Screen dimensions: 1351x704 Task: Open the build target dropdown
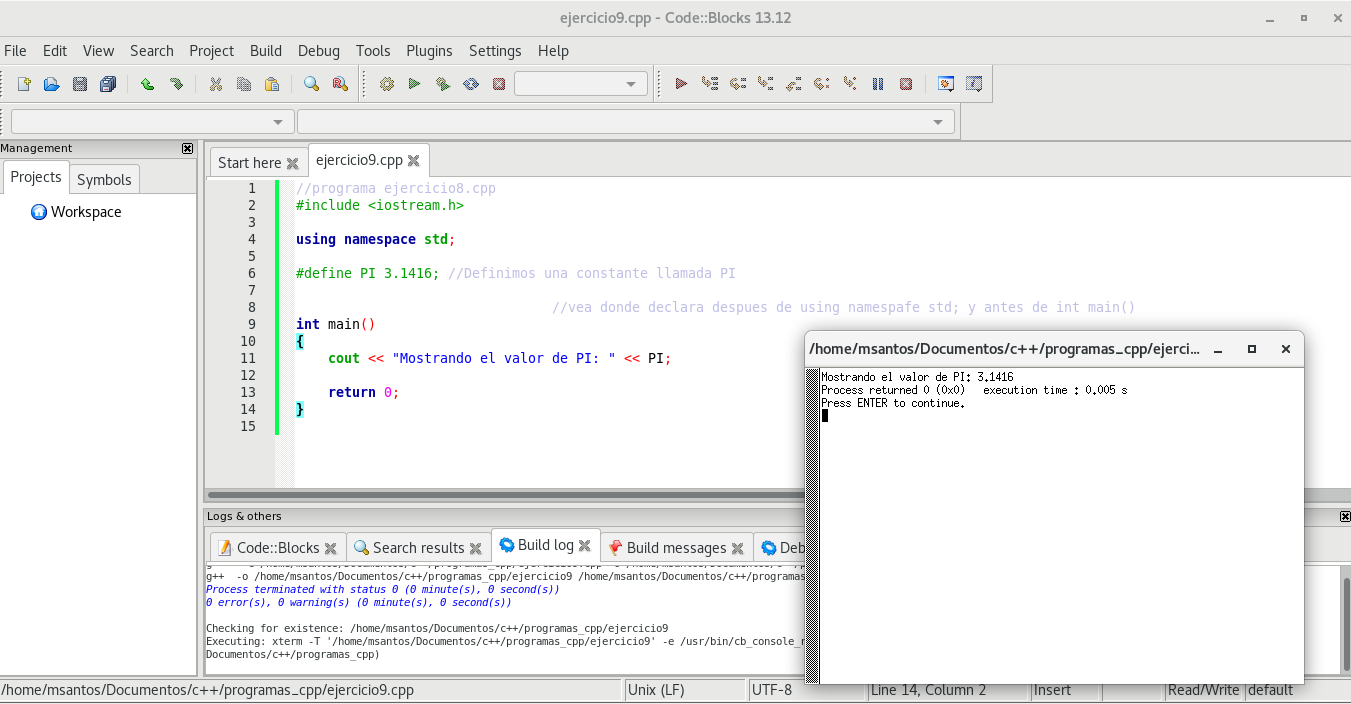click(x=581, y=84)
